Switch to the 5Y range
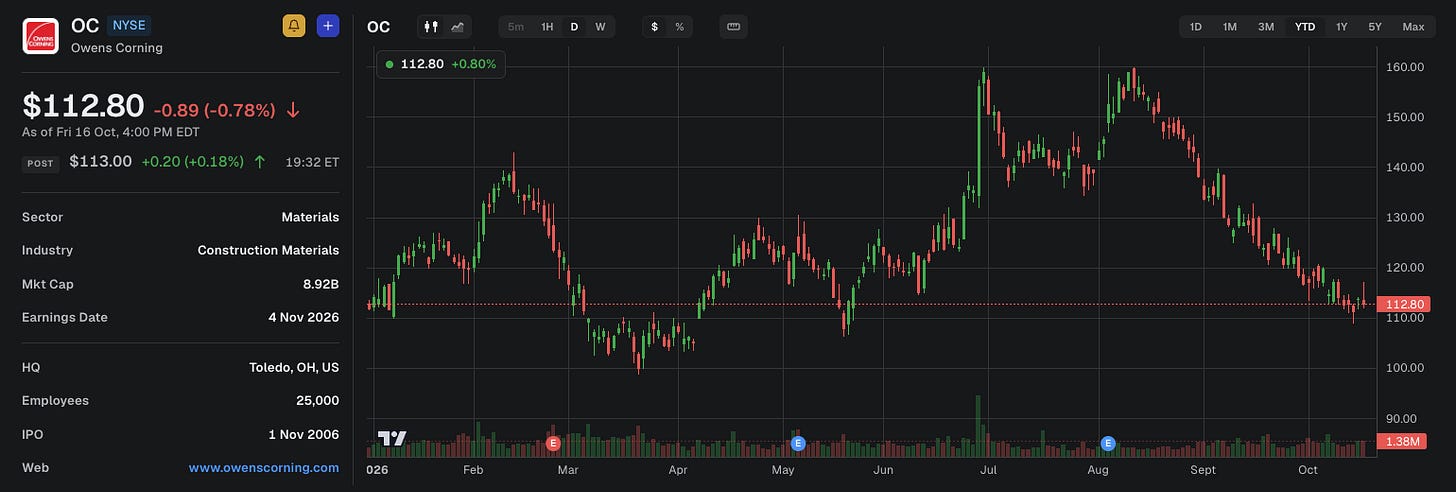The height and width of the screenshot is (492, 1456). tap(1376, 27)
